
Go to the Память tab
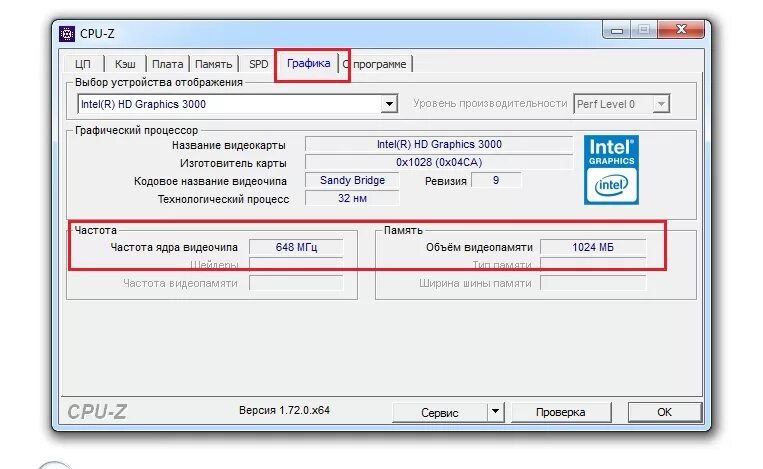point(213,64)
